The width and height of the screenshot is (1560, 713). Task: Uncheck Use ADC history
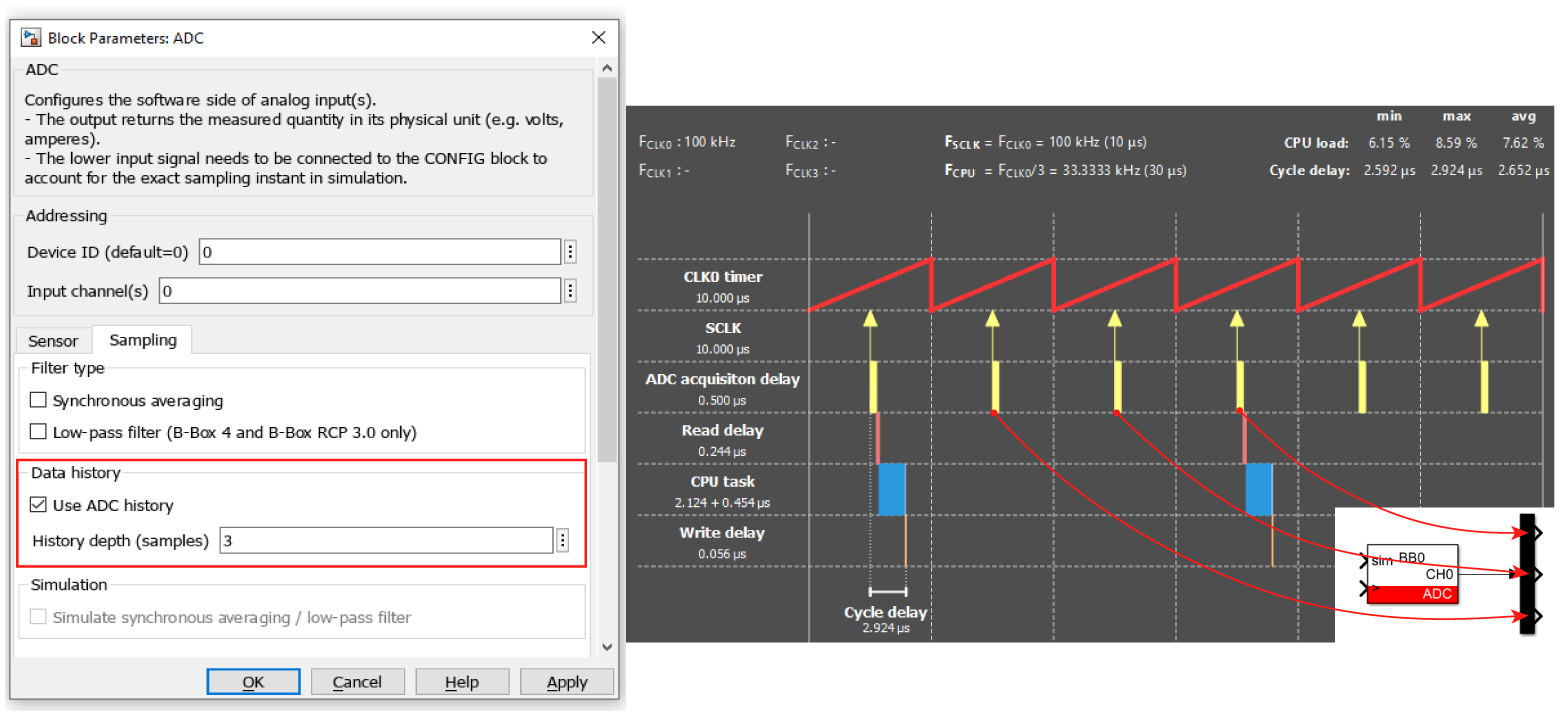(39, 506)
